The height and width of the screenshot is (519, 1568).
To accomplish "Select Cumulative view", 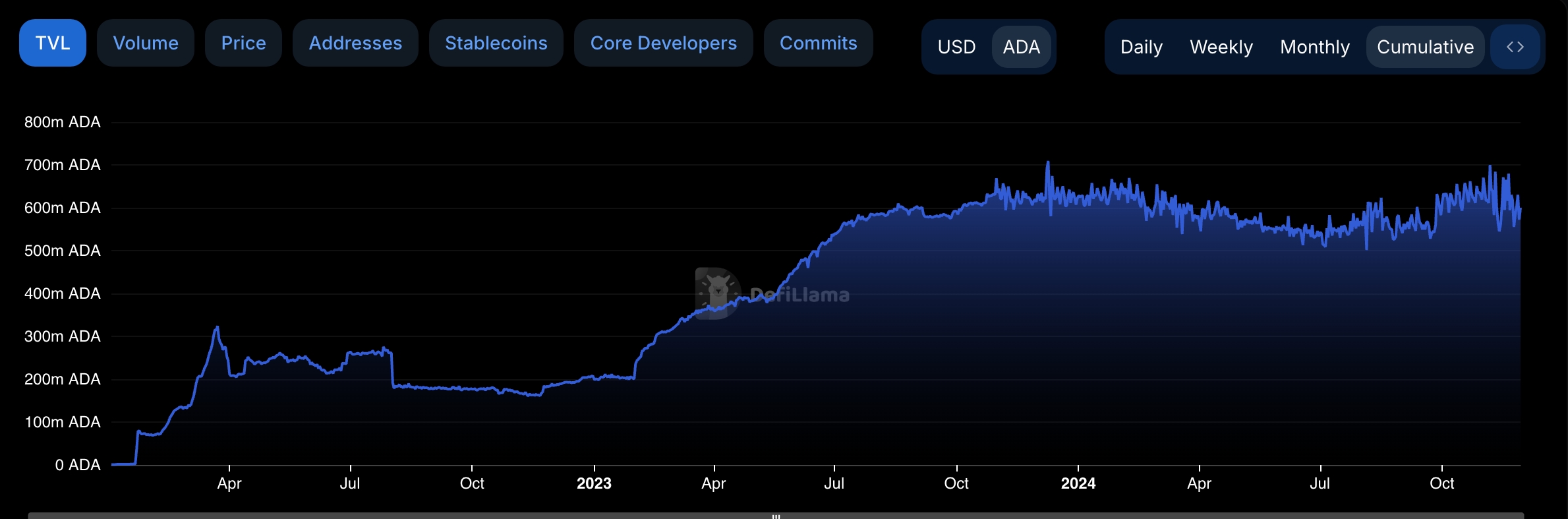I will tap(1425, 47).
